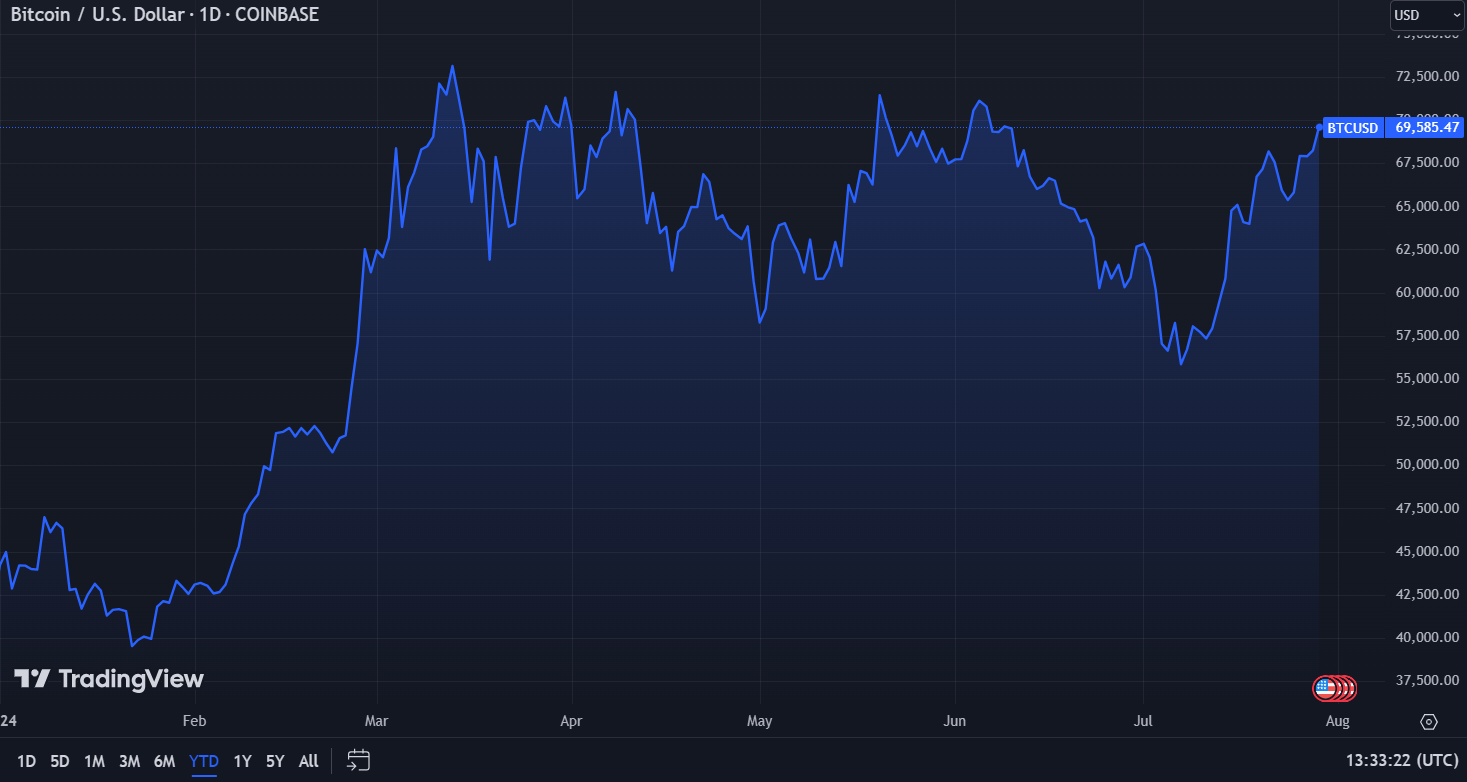Select the 5Y range
1467x782 pixels.
click(275, 761)
